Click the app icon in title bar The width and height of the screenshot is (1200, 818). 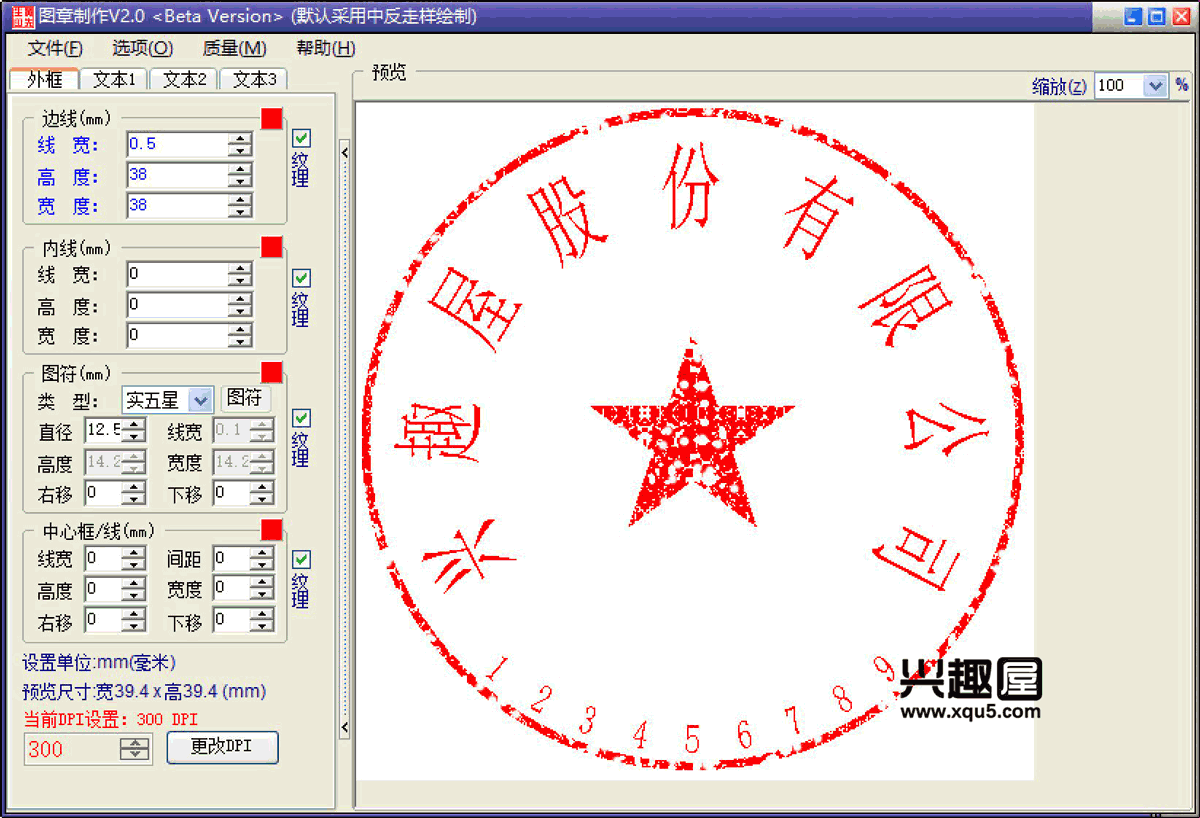[22, 17]
